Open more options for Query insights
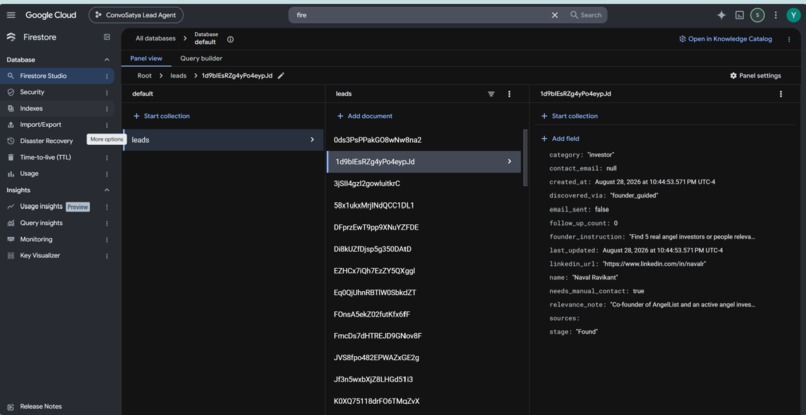This screenshot has height=415, width=806. click(107, 223)
